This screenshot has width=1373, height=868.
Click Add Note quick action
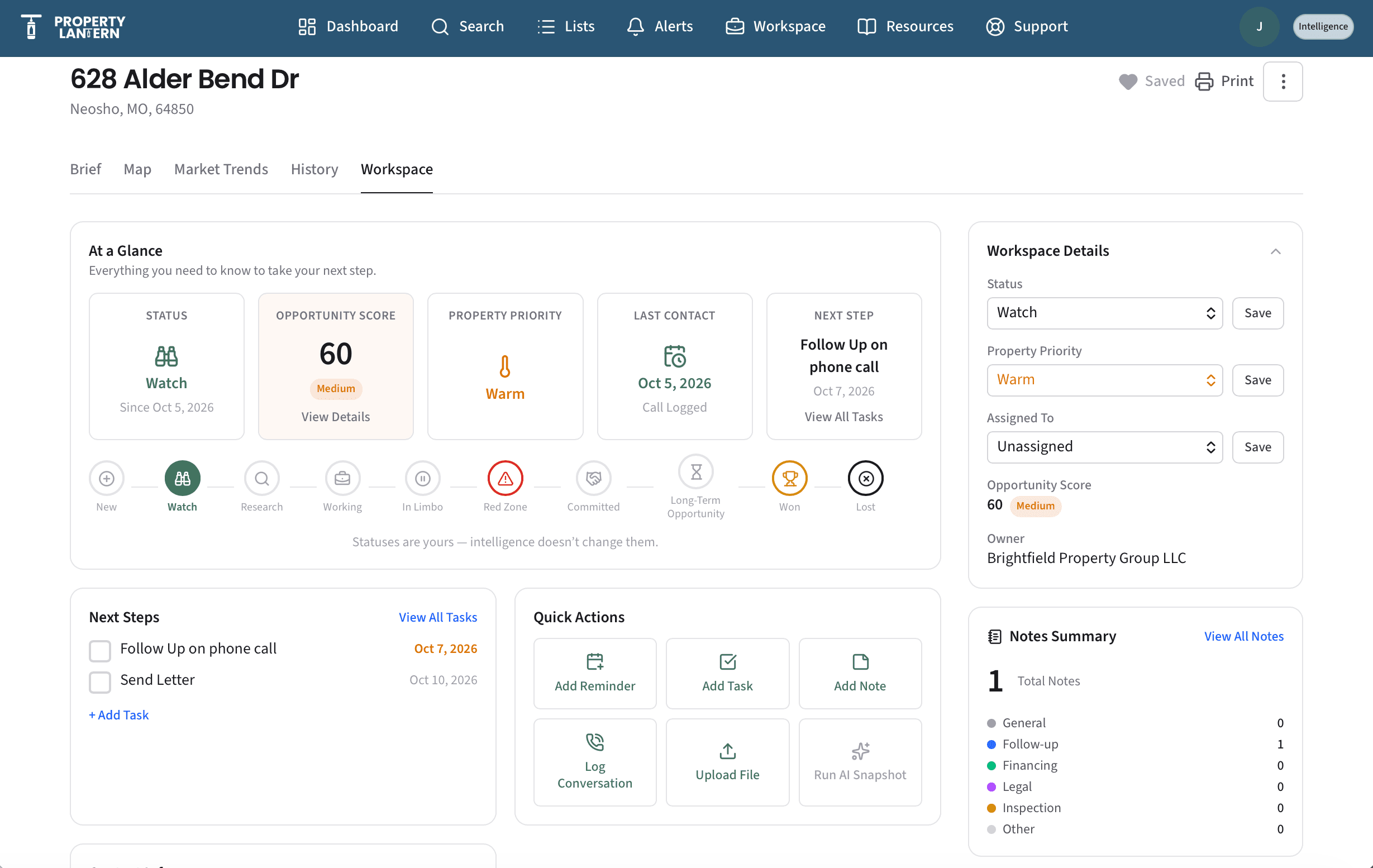pos(860,674)
